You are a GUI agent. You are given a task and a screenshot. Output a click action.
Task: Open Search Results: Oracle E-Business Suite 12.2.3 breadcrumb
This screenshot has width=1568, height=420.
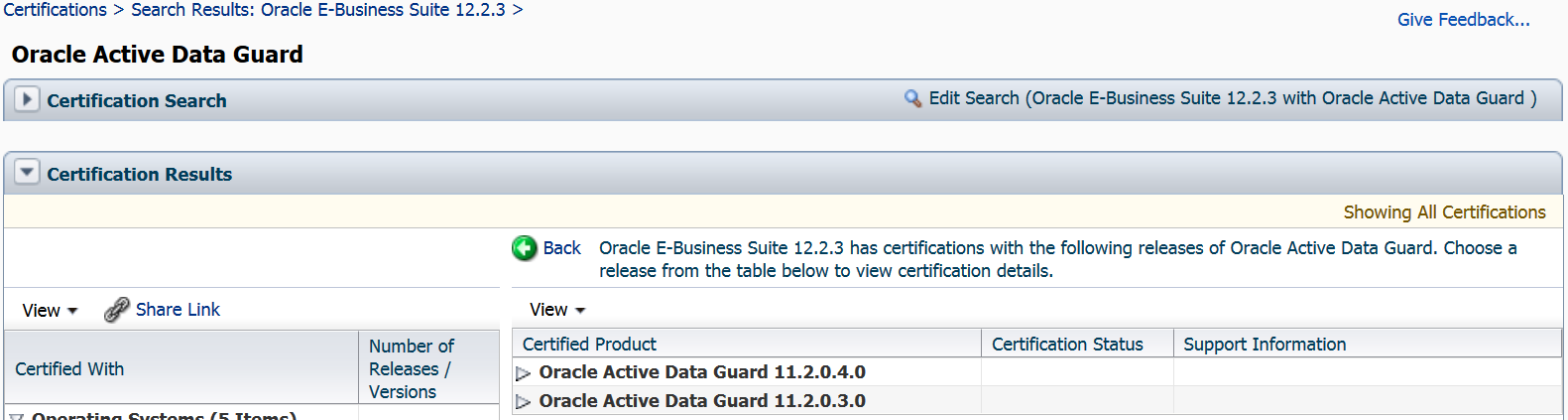tap(317, 10)
